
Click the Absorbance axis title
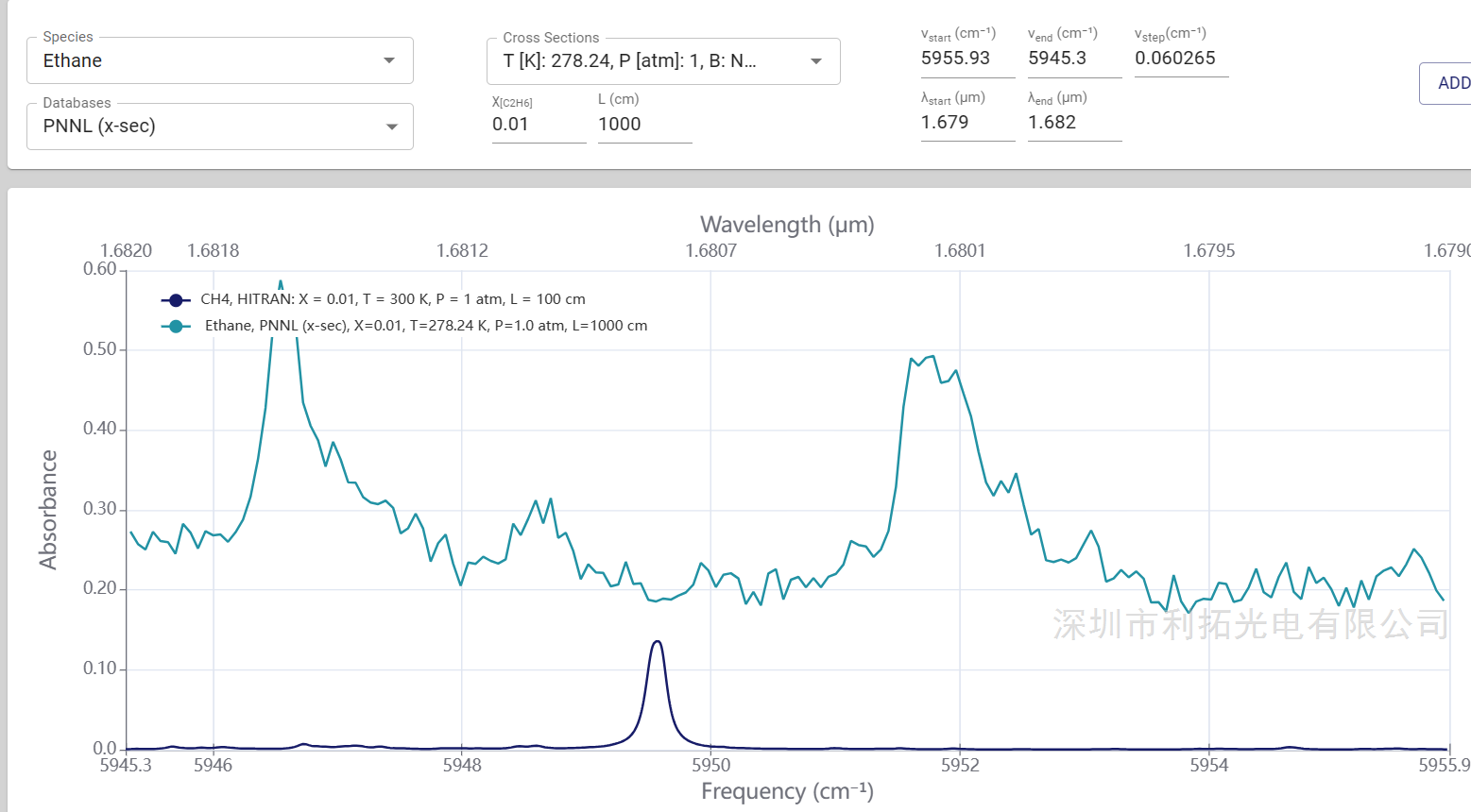48,510
